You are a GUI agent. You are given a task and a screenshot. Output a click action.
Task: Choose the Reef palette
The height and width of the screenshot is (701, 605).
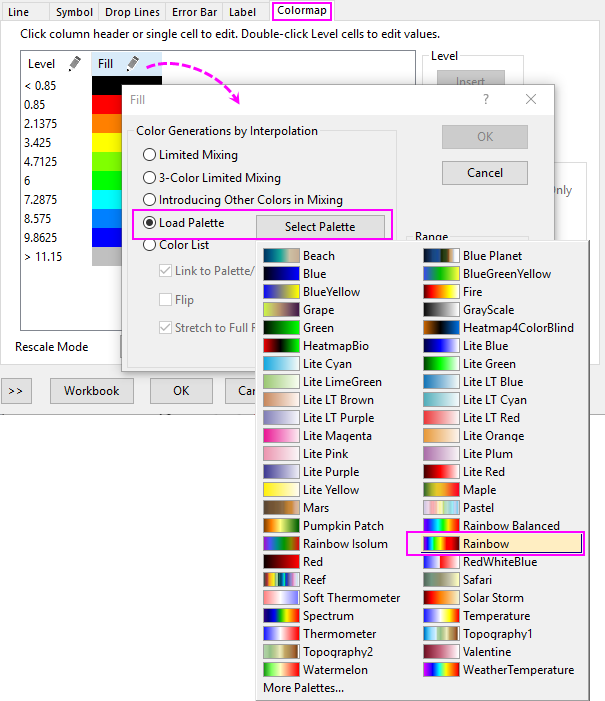295,580
